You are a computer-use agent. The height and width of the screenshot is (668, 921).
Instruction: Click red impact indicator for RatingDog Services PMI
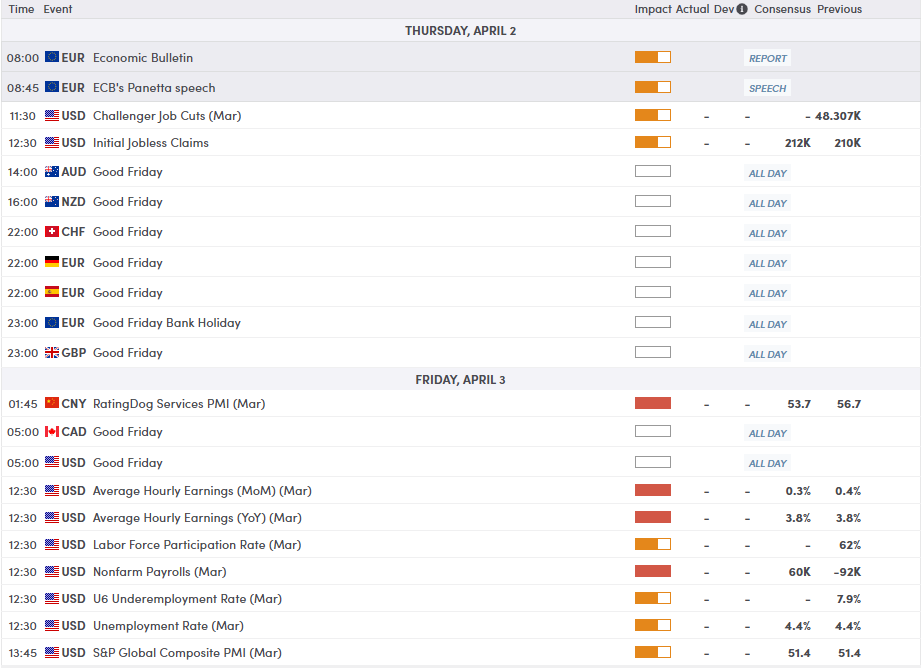tap(653, 403)
